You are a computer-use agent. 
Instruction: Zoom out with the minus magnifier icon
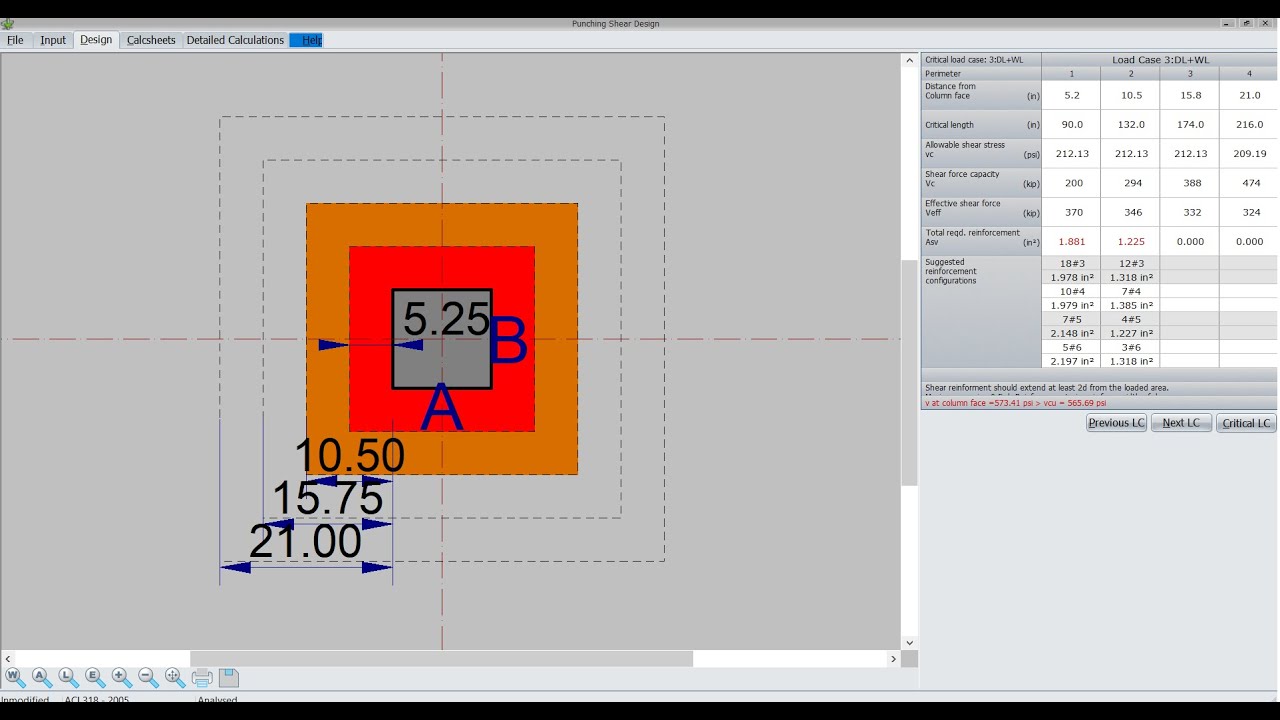[x=148, y=677]
